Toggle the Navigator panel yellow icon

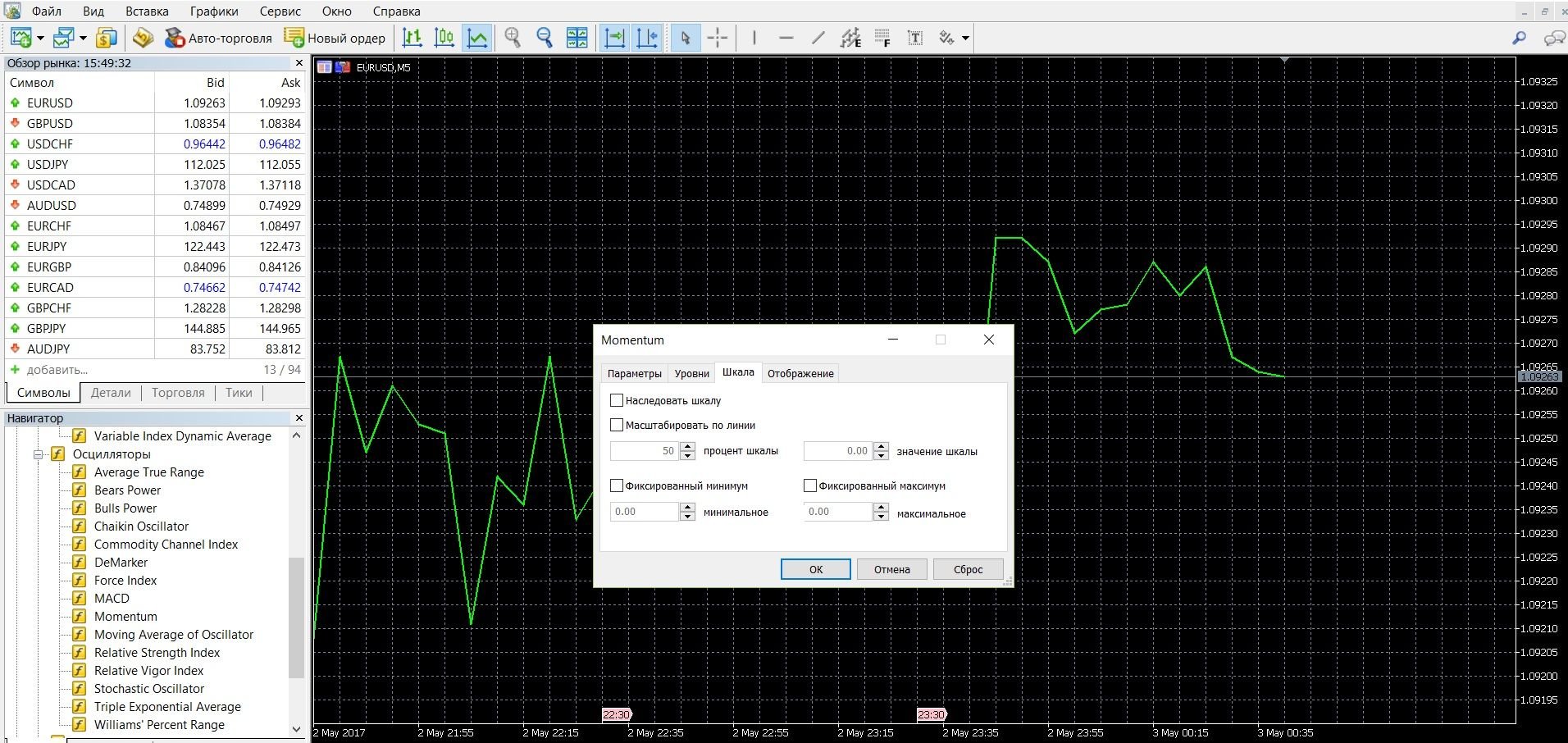pos(144,38)
